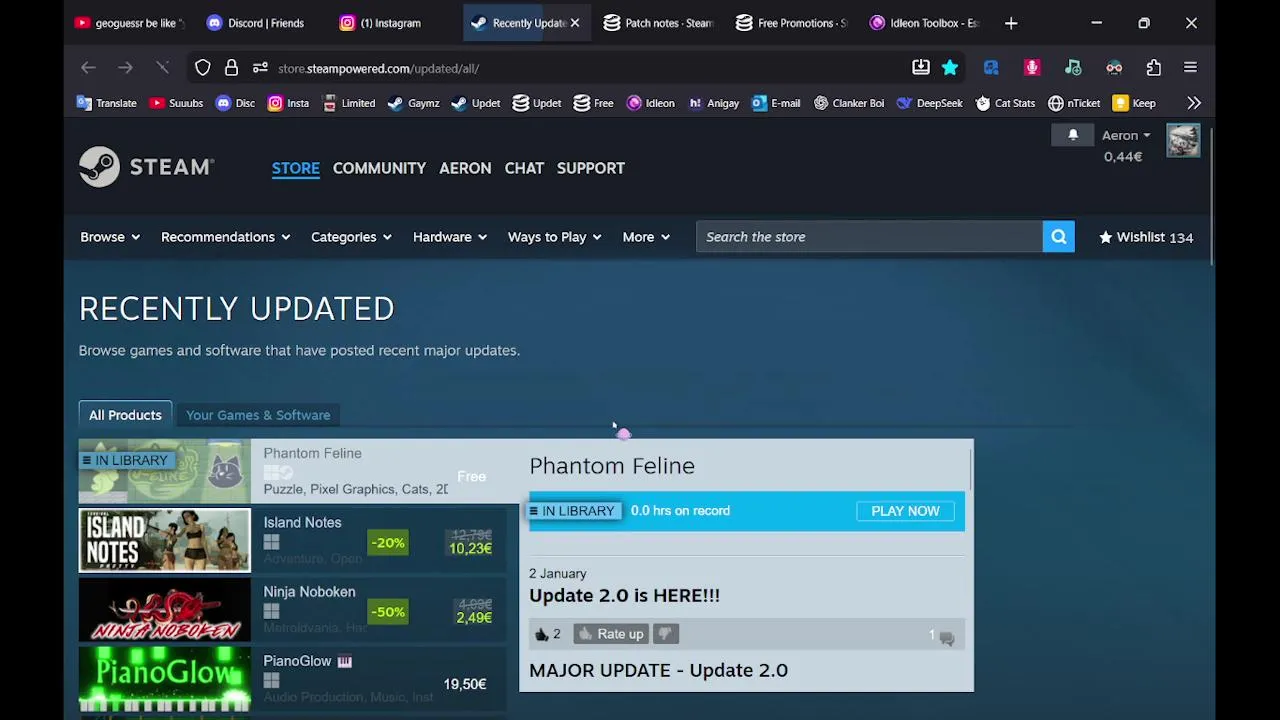The height and width of the screenshot is (720, 1280).
Task: Click the Ninja Noboken -50% discount badge
Action: 387,612
